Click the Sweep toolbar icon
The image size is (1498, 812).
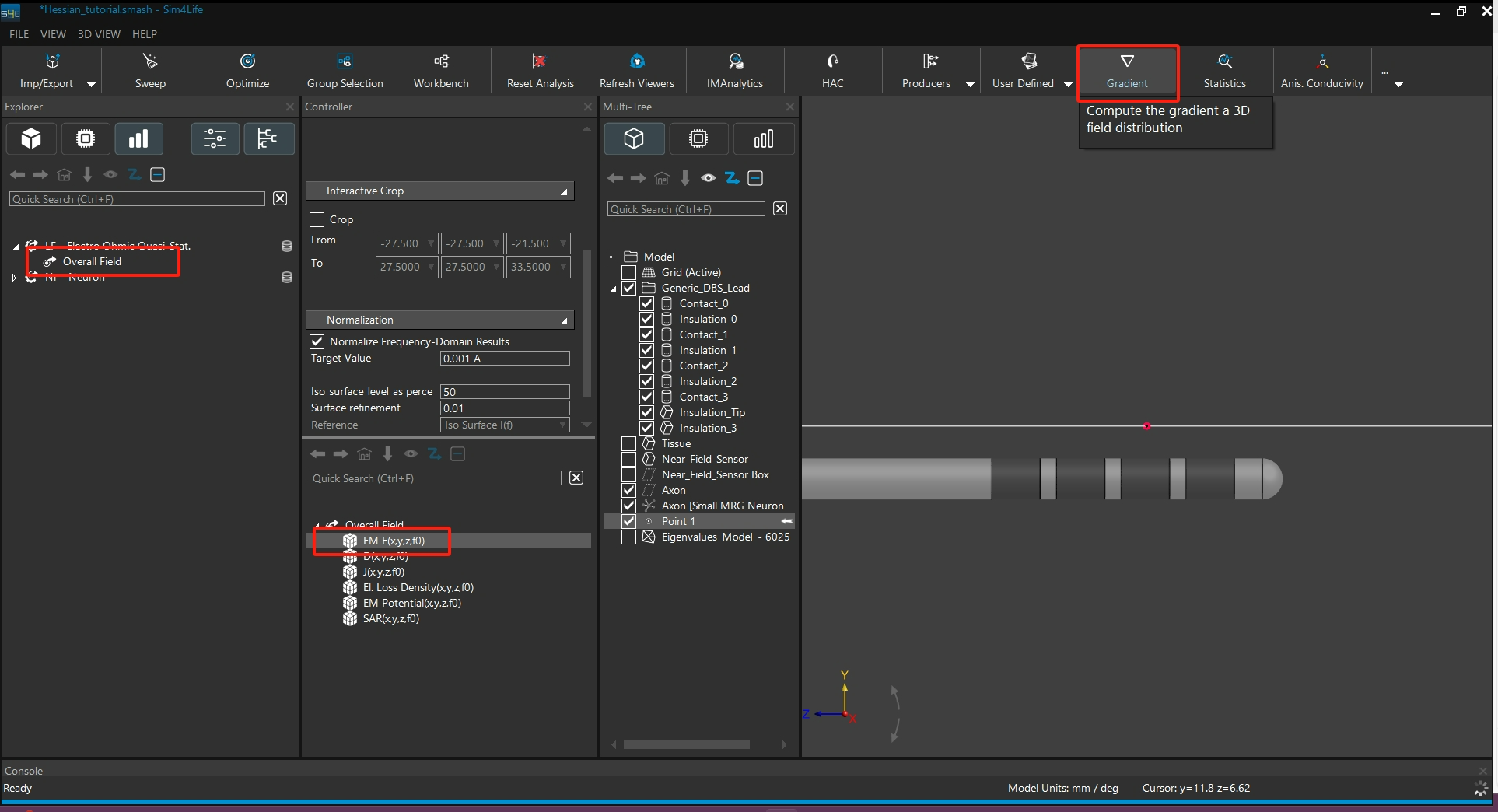pyautogui.click(x=150, y=62)
